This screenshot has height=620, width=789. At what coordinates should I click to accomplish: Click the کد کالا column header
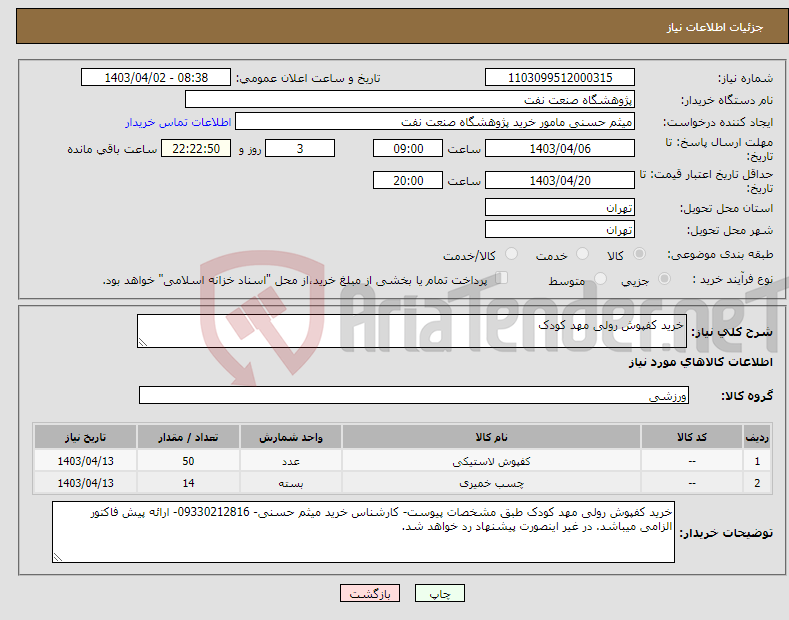coord(692,437)
